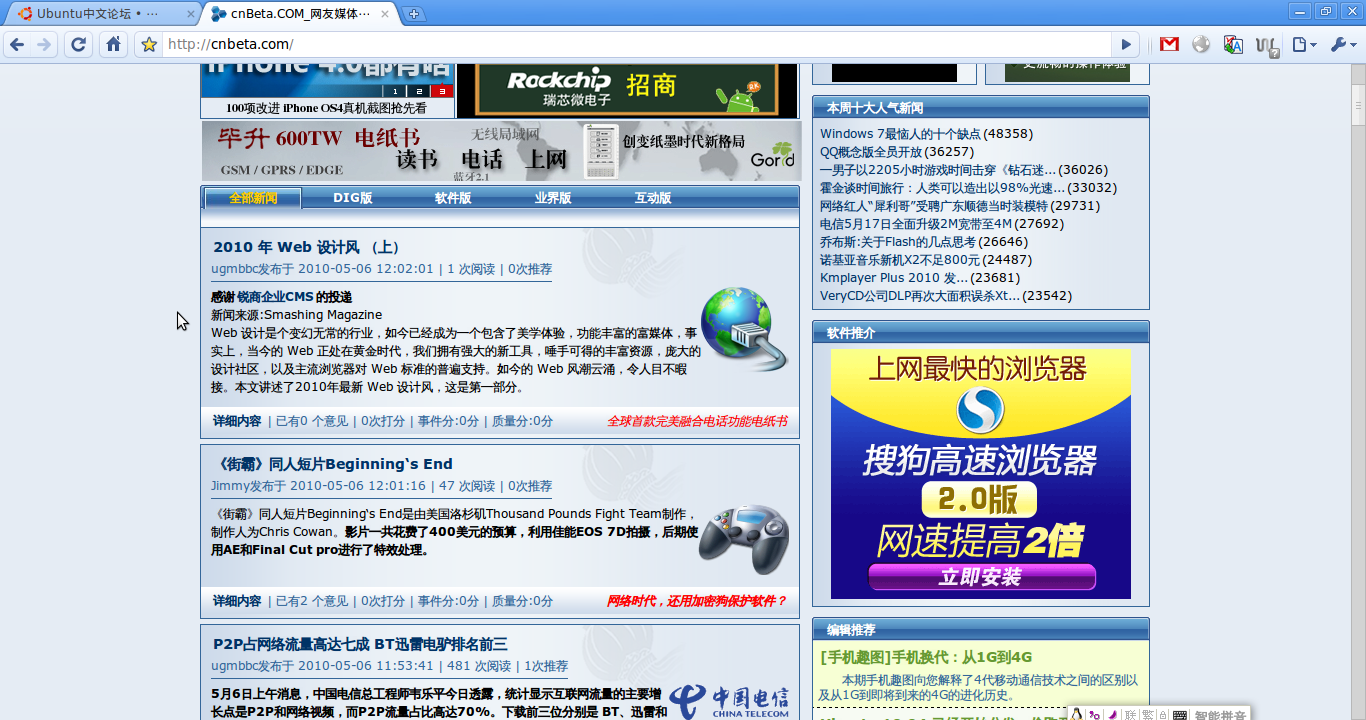This screenshot has height=720, width=1366.
Task: Open 一男子以2205小时游戏时间击穿 link
Action: pos(937,170)
